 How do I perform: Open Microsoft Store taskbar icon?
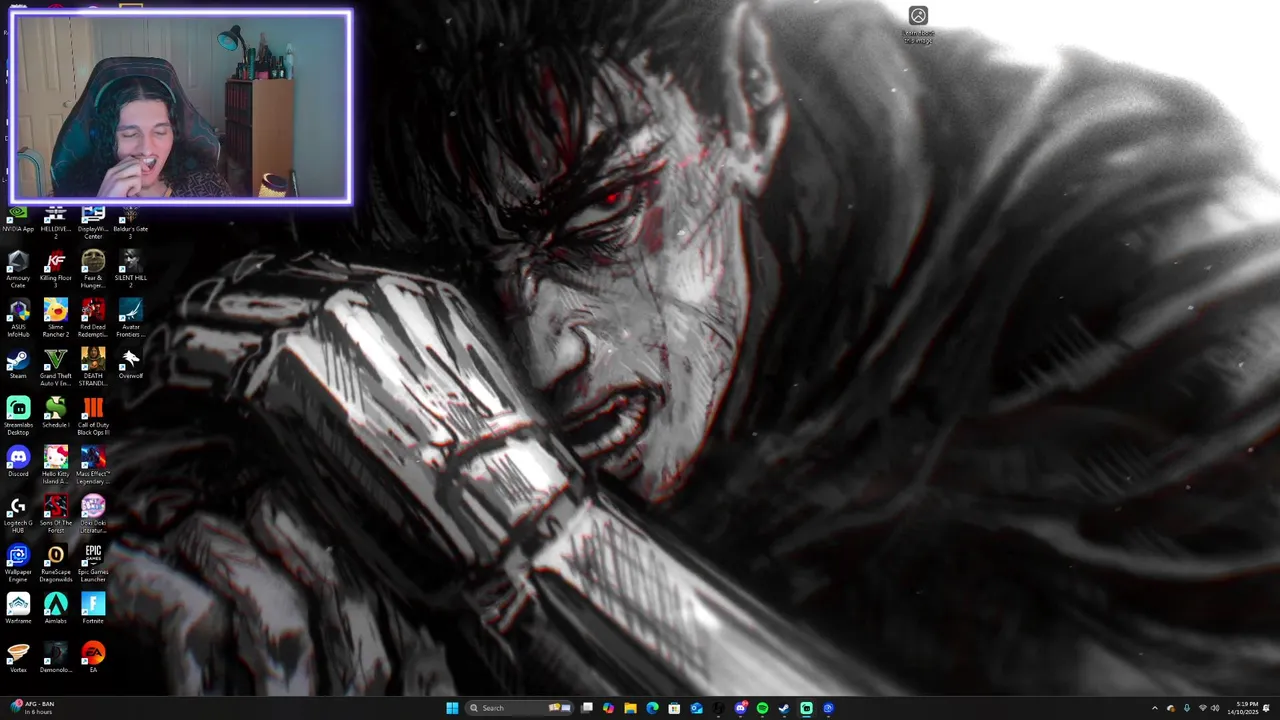(x=674, y=708)
